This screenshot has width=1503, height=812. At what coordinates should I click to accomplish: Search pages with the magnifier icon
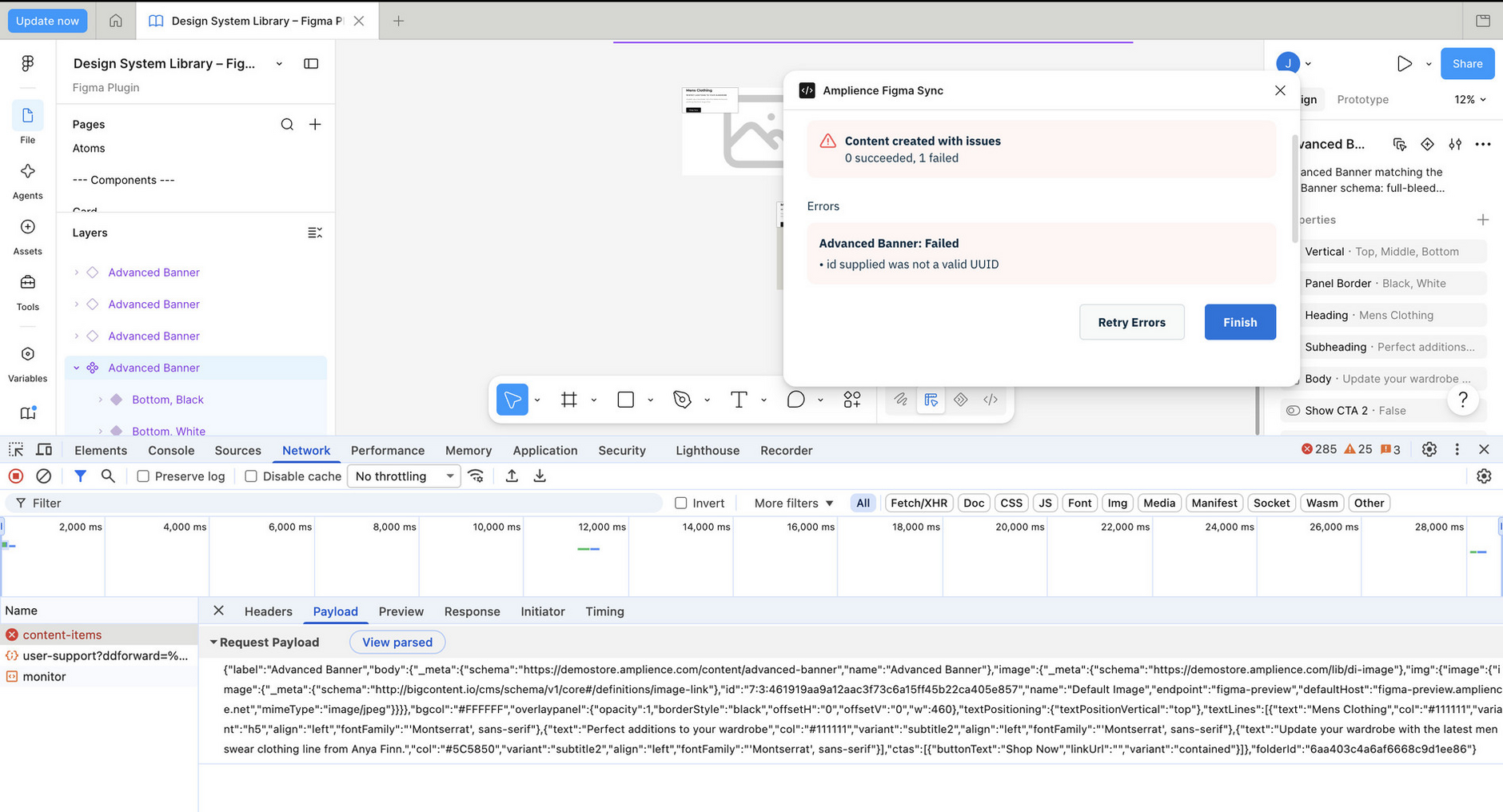pyautogui.click(x=287, y=124)
